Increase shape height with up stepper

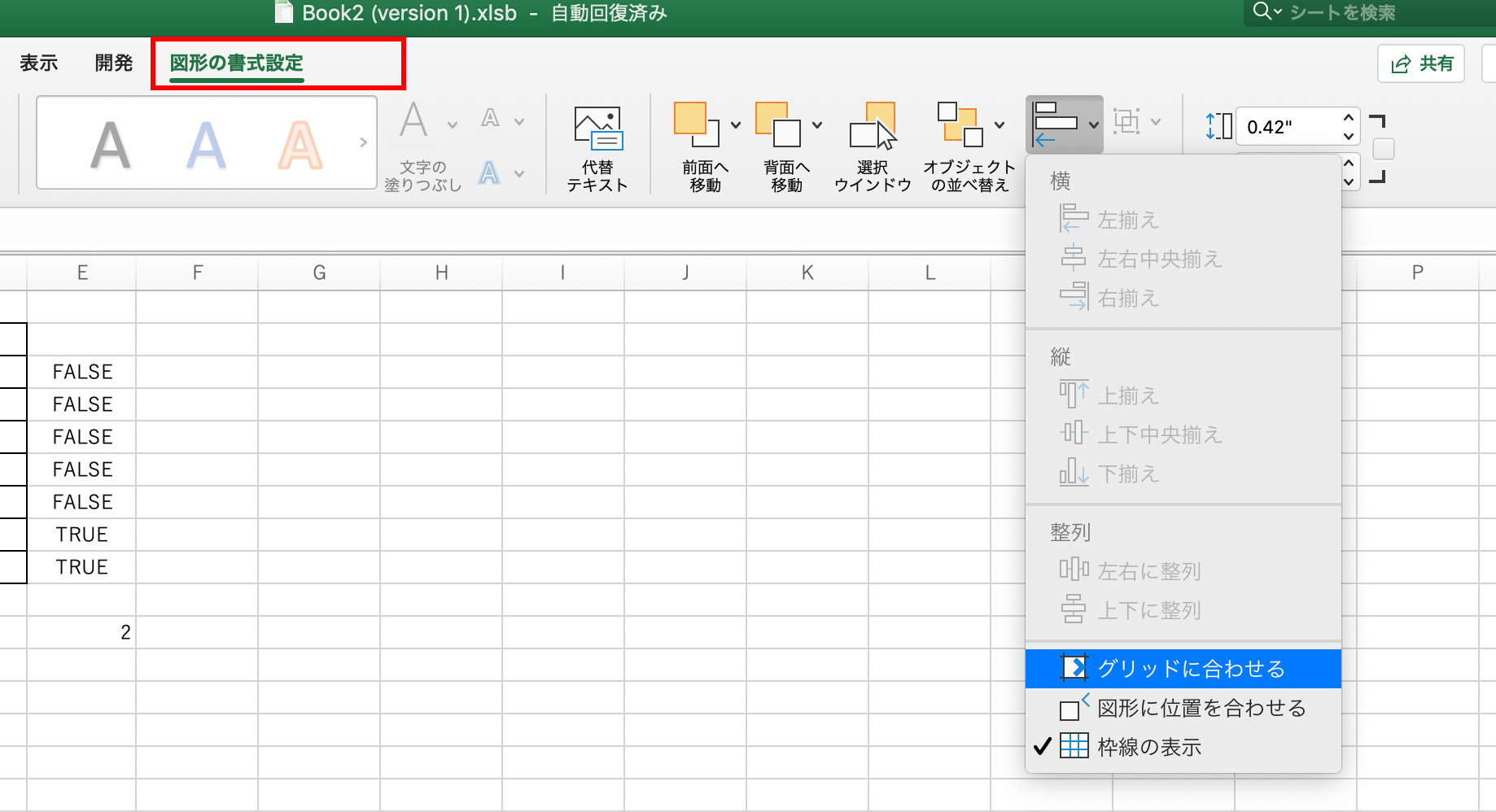(x=1349, y=117)
